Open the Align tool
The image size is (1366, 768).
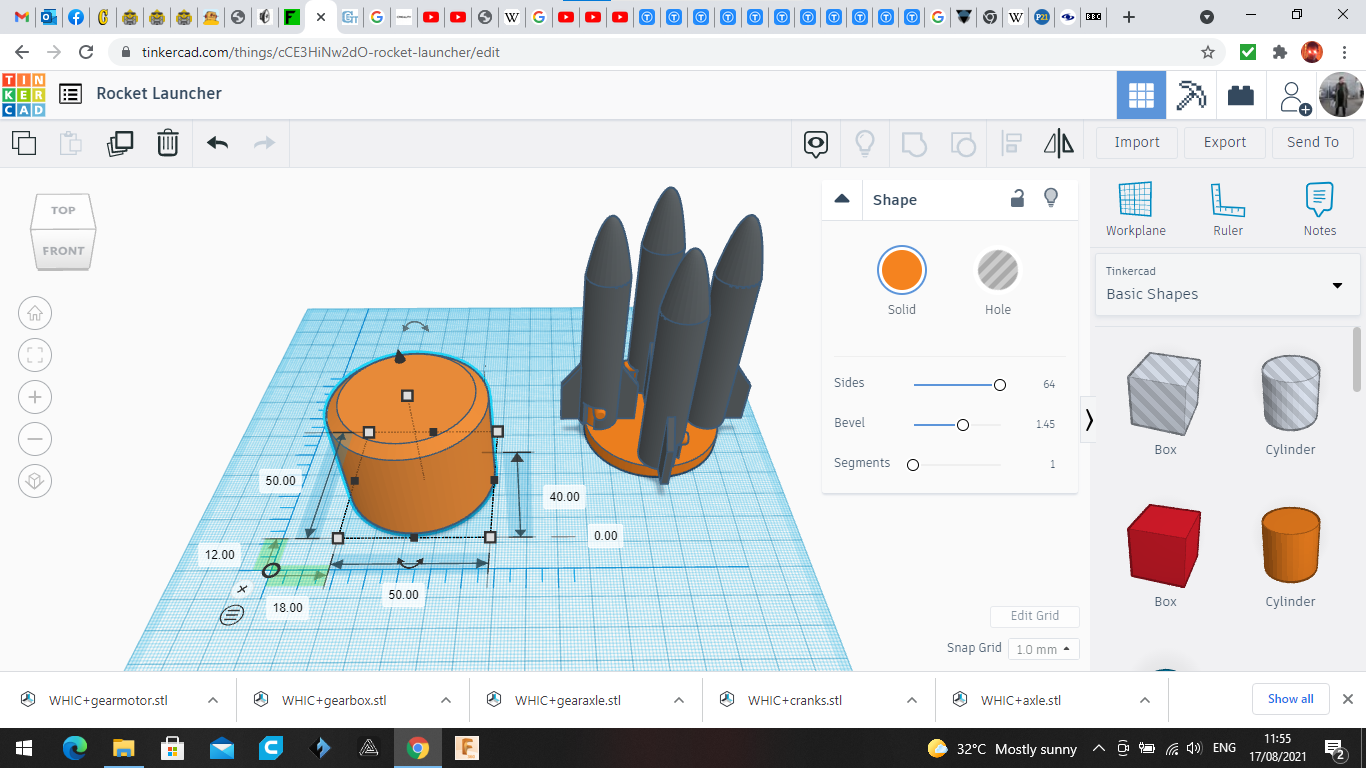tap(1011, 143)
